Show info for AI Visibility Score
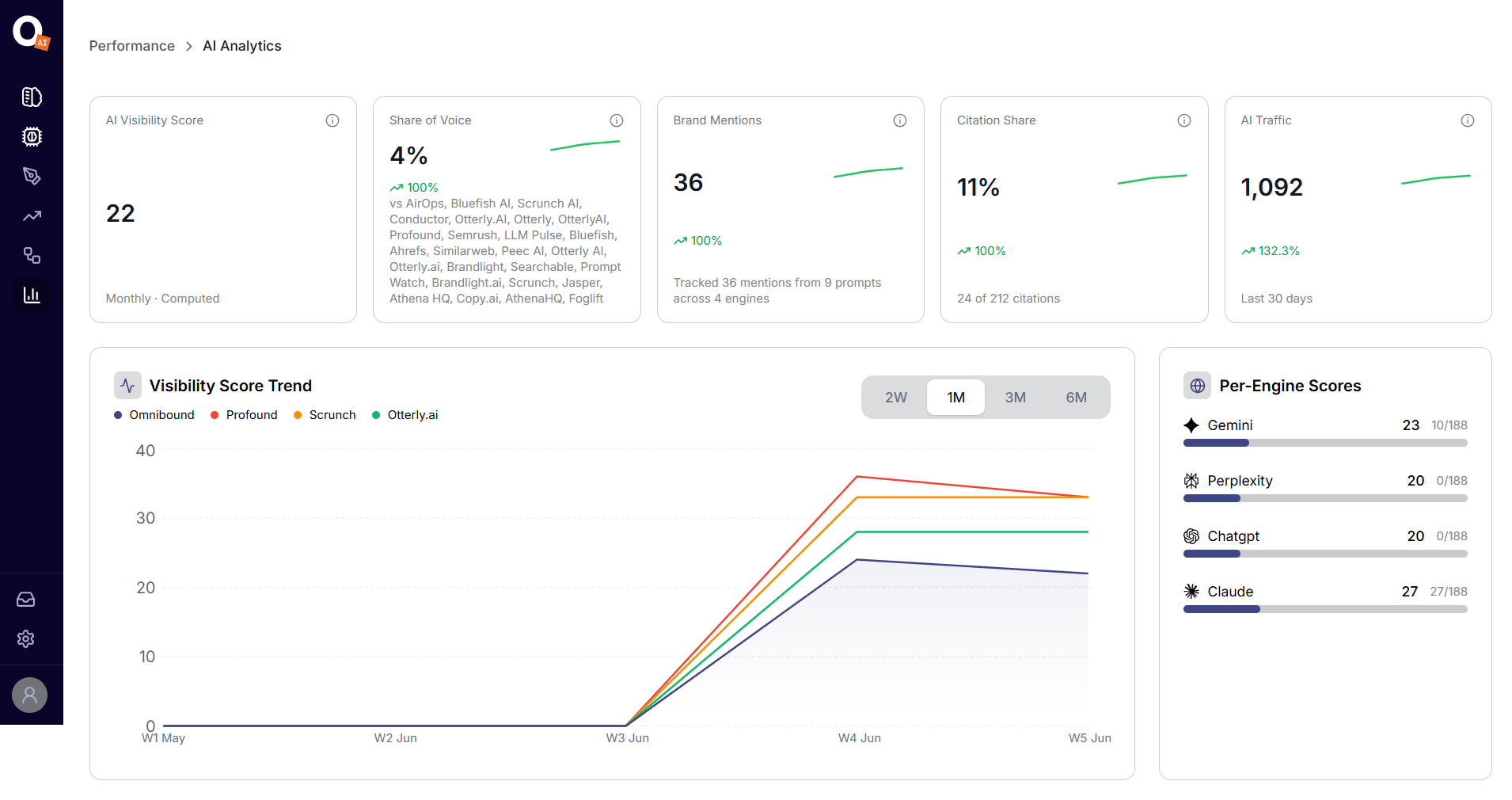The width and height of the screenshot is (1512, 800). 332,120
